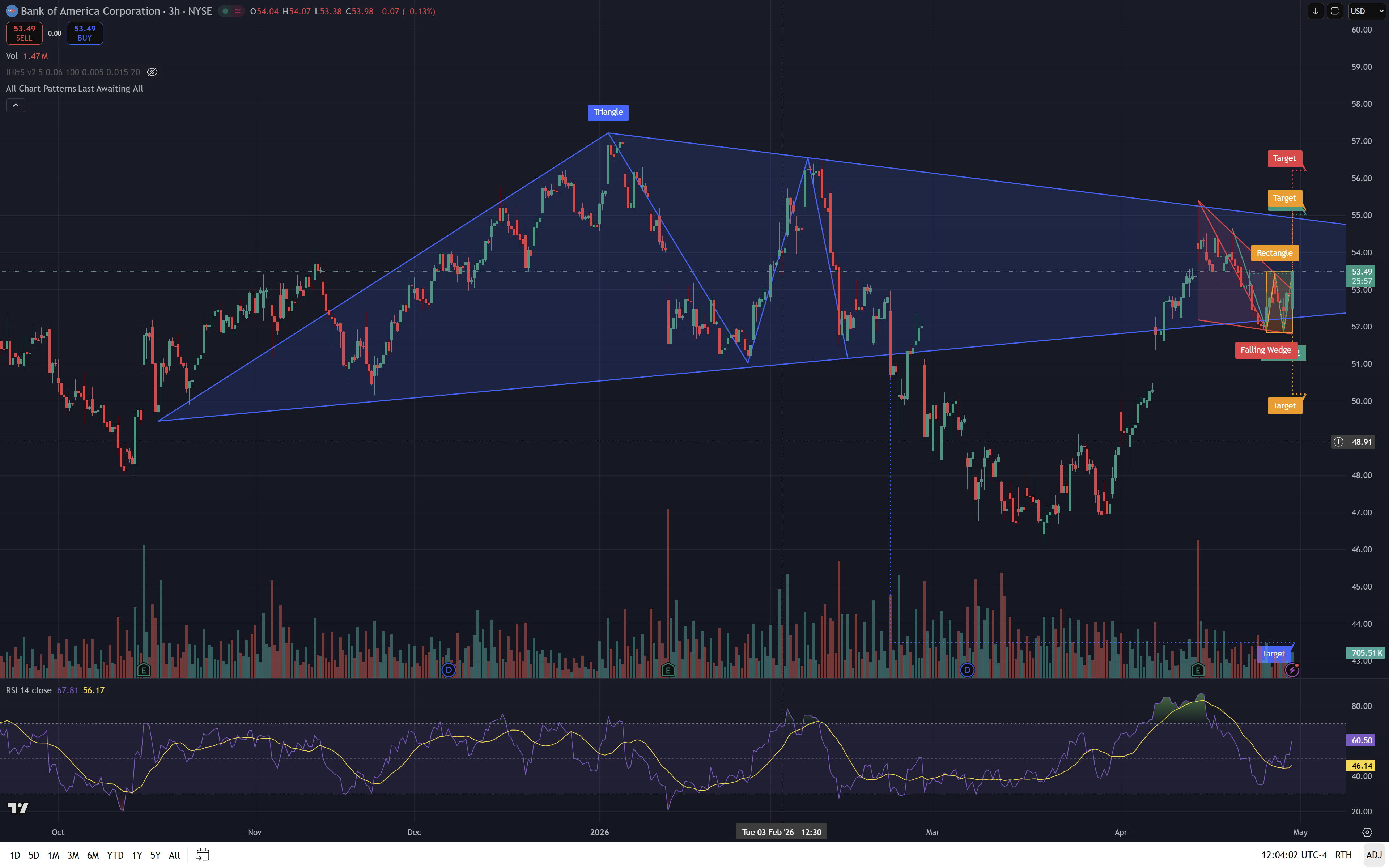Image resolution: width=1389 pixels, height=868 pixels.
Task: Select the 5D time range
Action: coord(34,855)
